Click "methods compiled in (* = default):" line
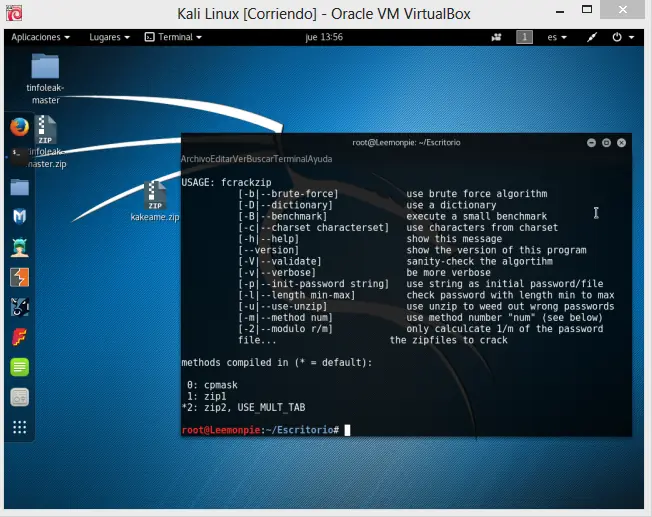 (x=277, y=362)
